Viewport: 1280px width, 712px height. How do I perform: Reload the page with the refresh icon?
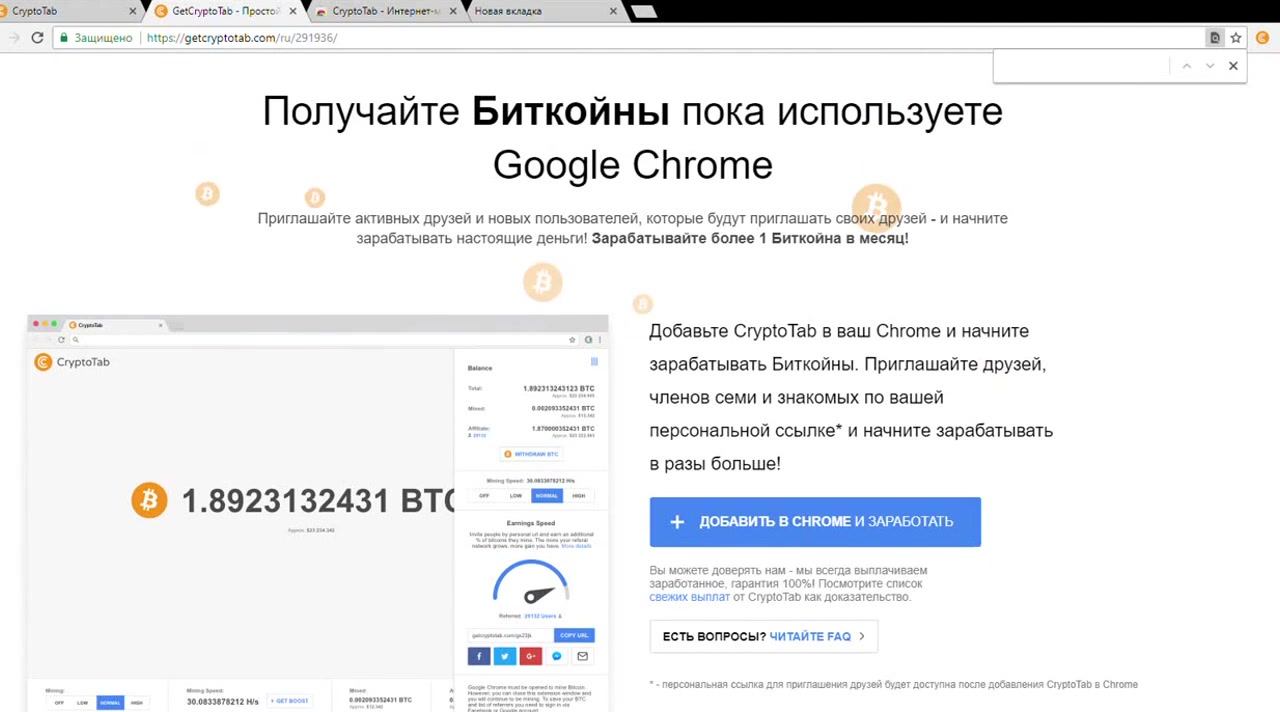pos(37,38)
